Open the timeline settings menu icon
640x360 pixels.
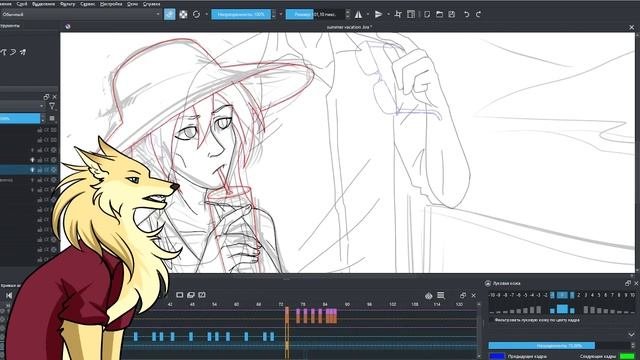click(x=441, y=295)
